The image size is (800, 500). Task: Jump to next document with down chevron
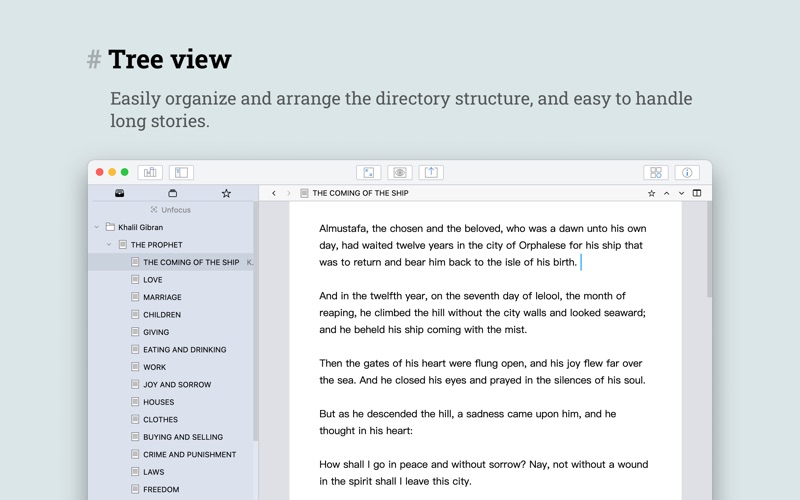point(681,193)
